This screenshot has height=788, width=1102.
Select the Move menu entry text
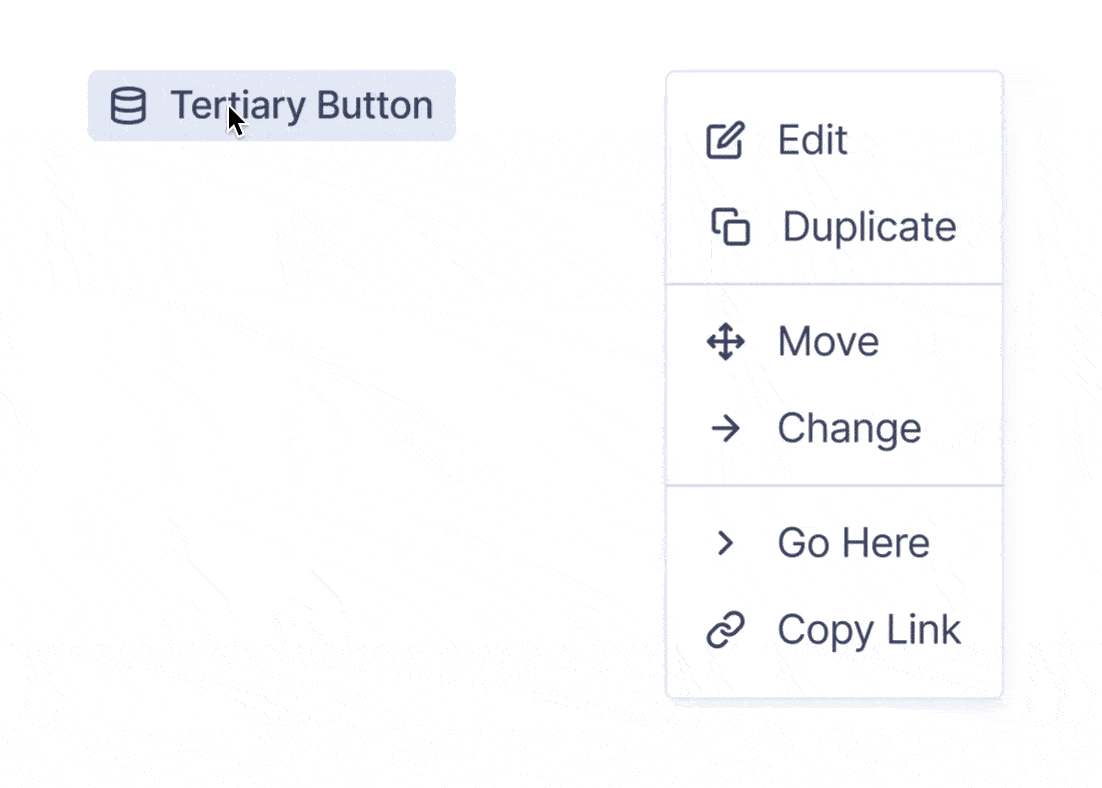click(828, 342)
